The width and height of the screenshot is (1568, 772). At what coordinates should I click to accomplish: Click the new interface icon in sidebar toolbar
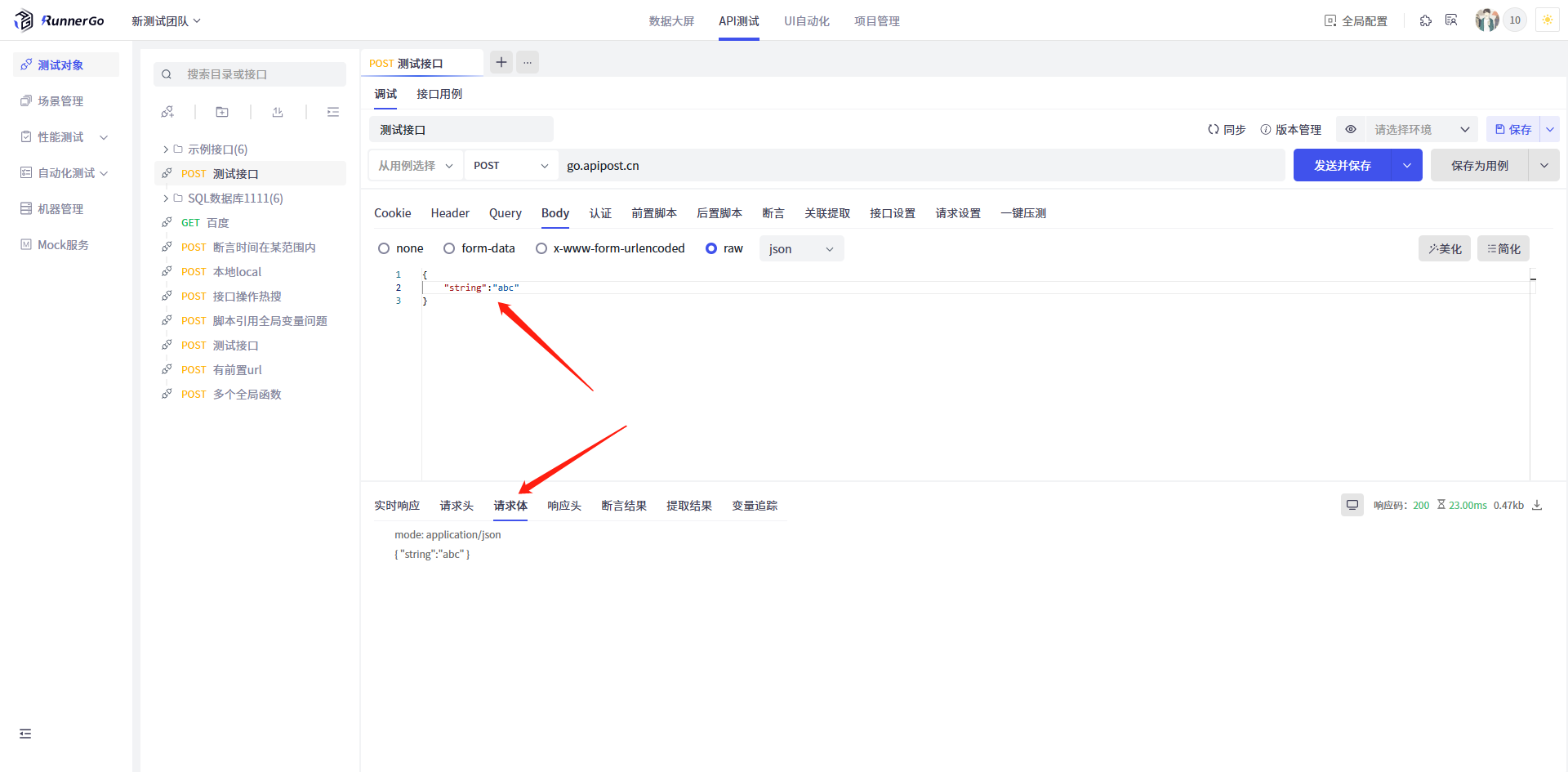tap(167, 112)
